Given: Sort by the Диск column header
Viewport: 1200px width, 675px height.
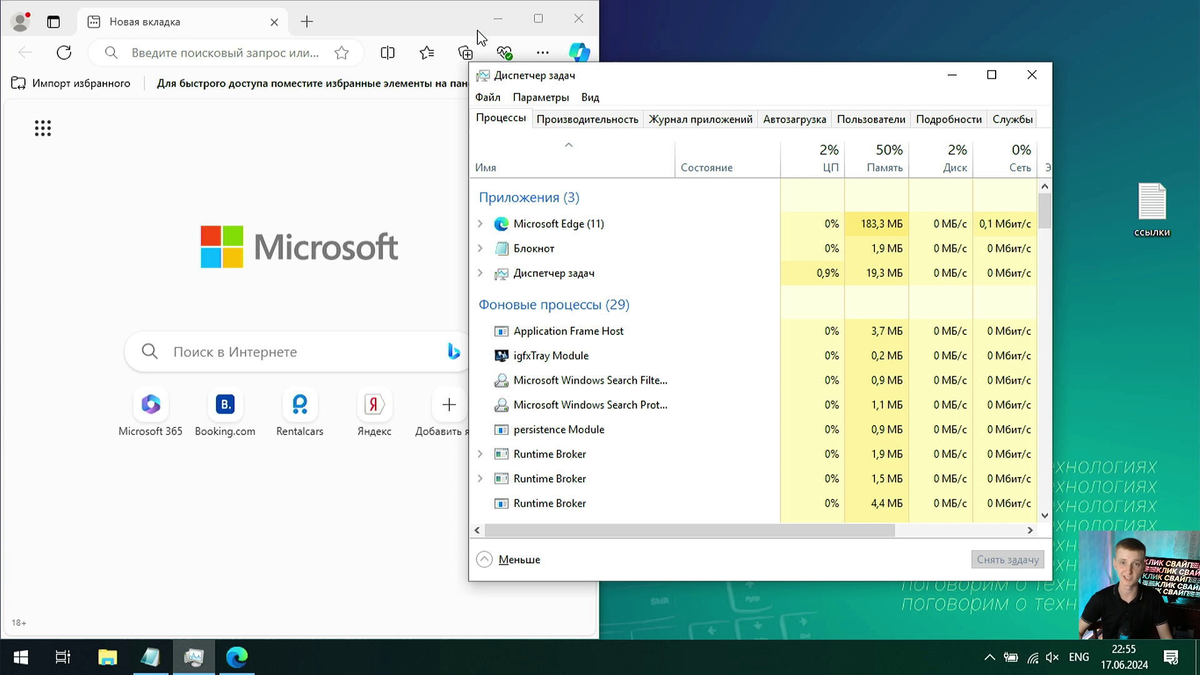Looking at the screenshot, I should 941,158.
